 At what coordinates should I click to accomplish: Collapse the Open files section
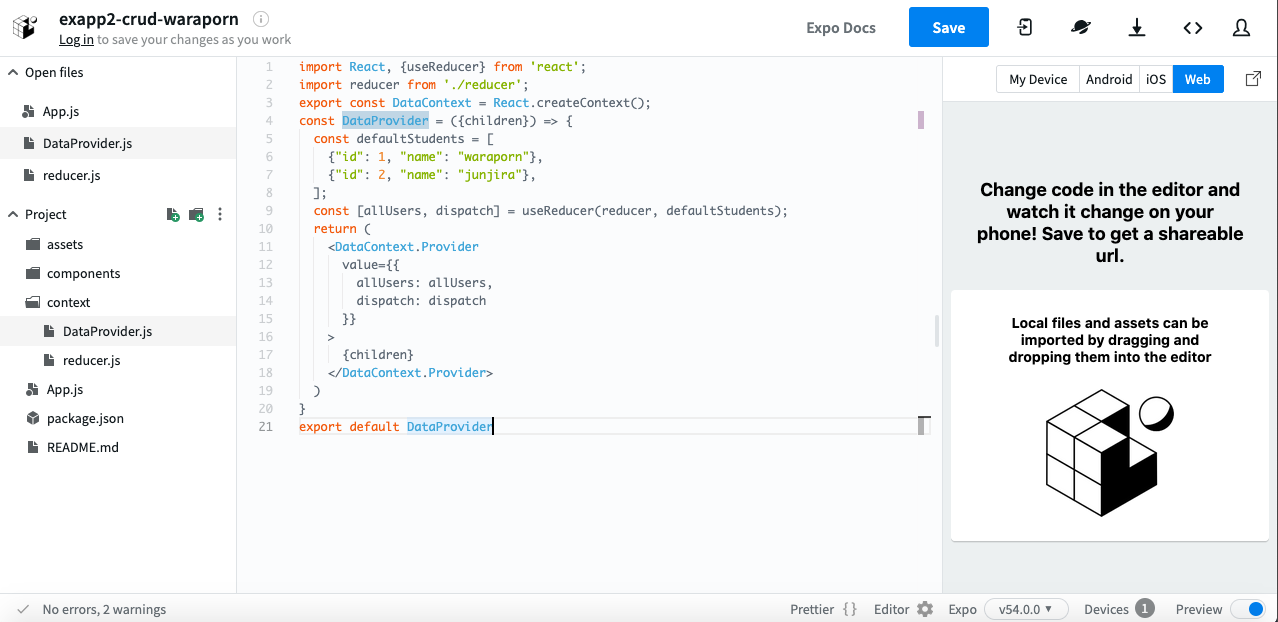click(13, 72)
